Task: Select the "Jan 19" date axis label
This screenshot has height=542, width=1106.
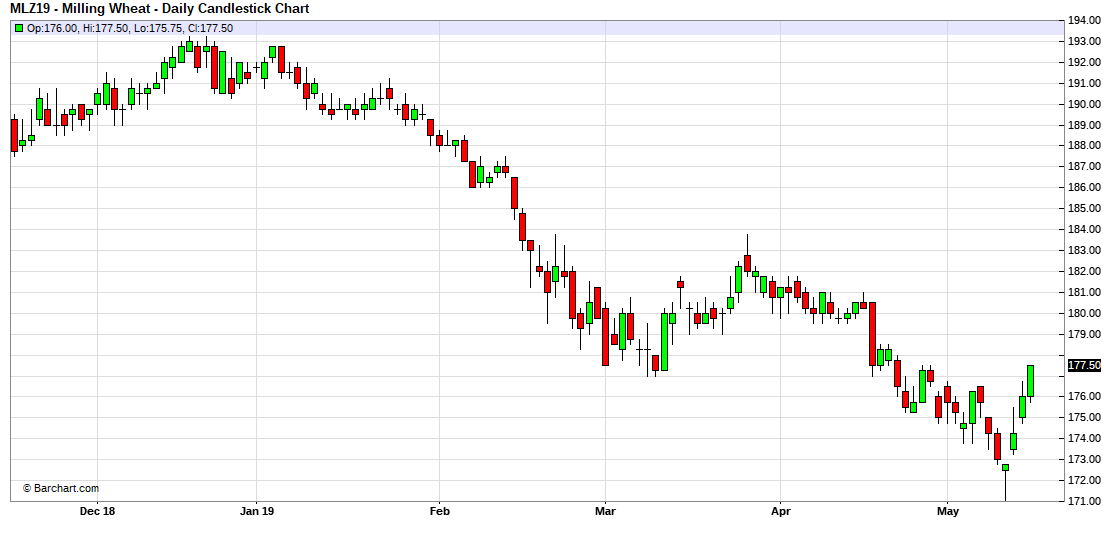Action: [257, 512]
